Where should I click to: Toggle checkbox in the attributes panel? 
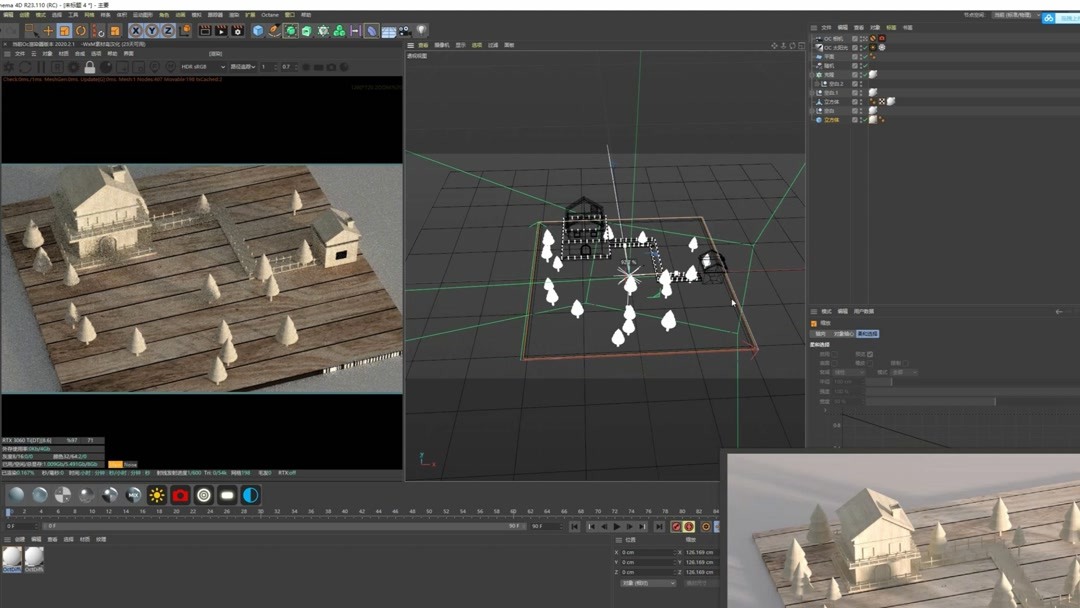tap(870, 354)
